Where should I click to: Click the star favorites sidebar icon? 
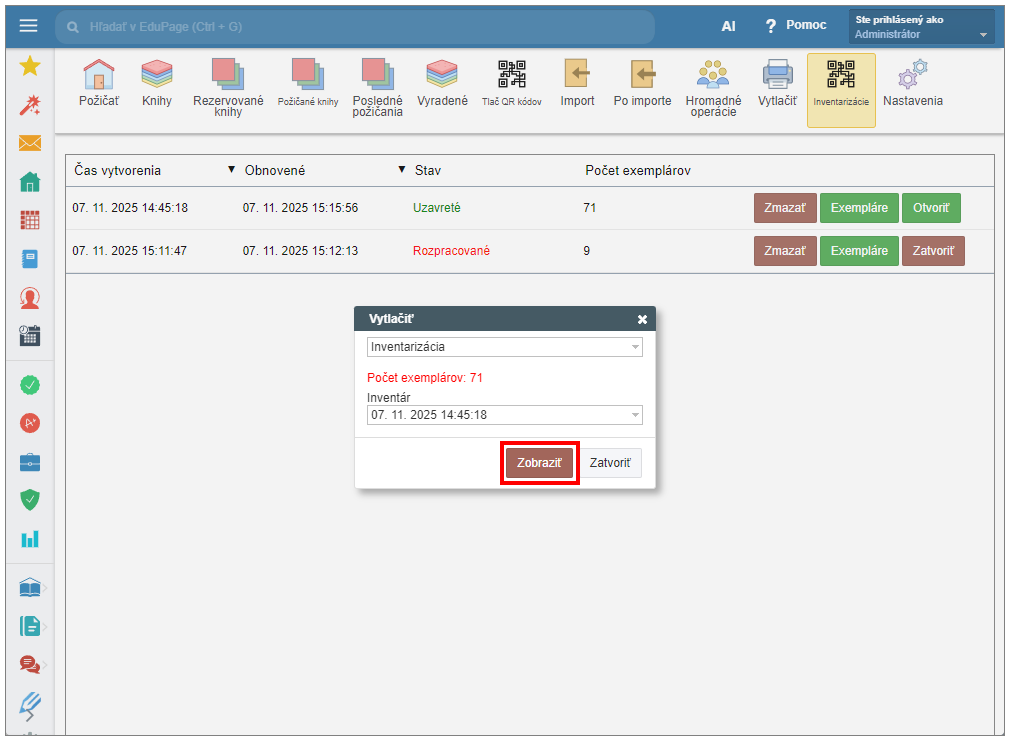click(x=30, y=66)
